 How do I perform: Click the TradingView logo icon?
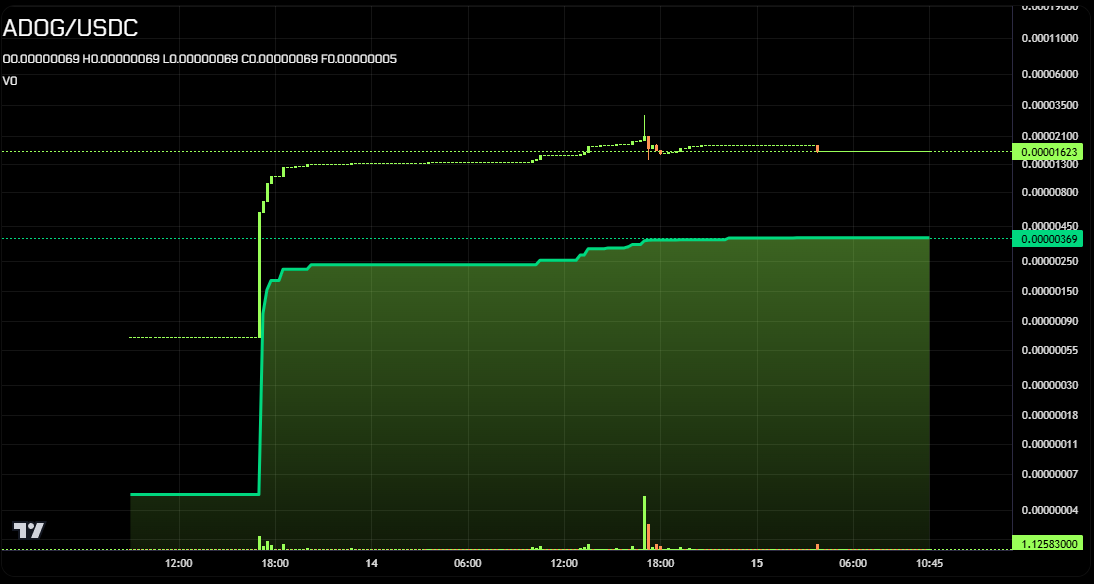click(x=29, y=530)
